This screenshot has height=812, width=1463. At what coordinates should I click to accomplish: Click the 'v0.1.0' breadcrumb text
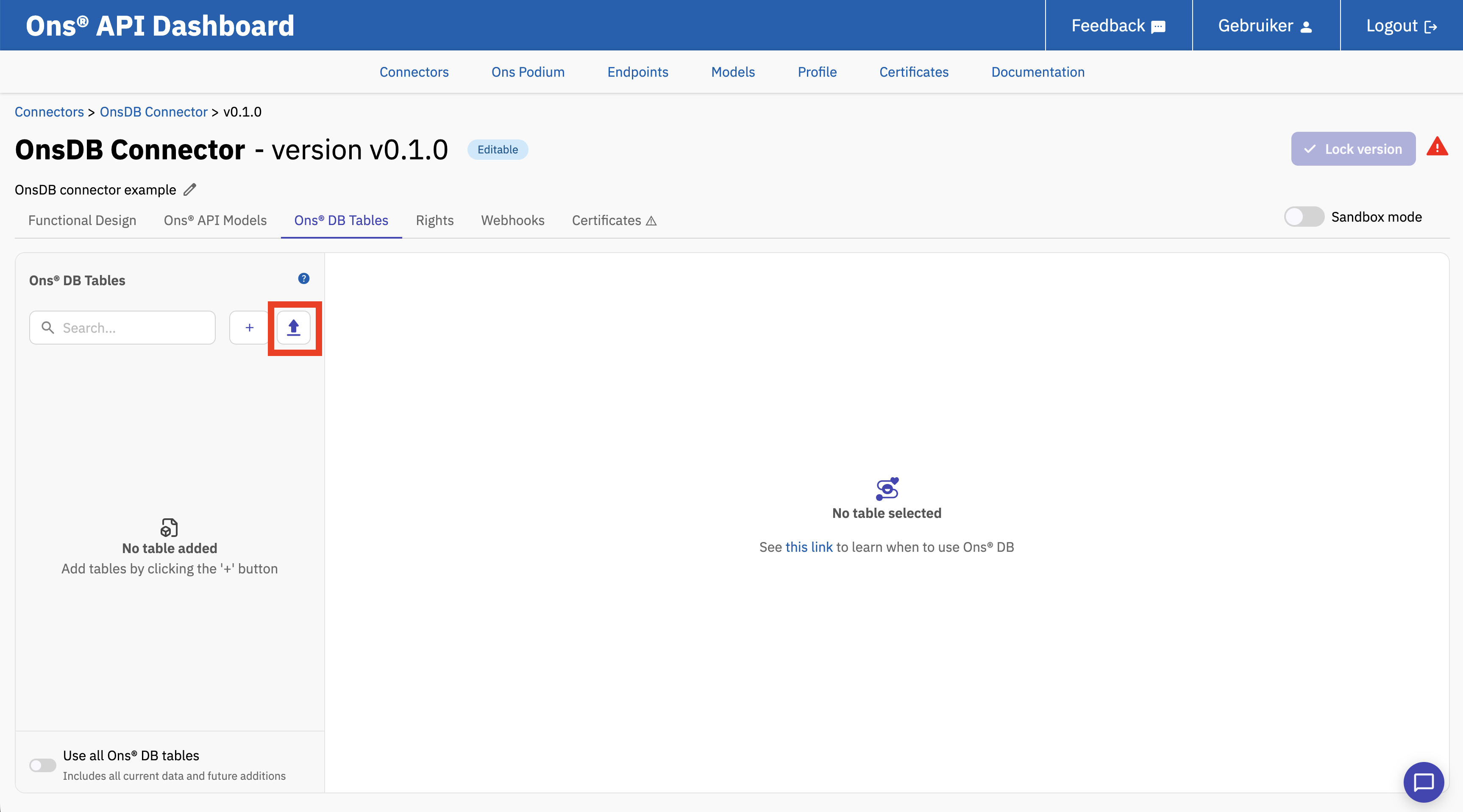(242, 112)
